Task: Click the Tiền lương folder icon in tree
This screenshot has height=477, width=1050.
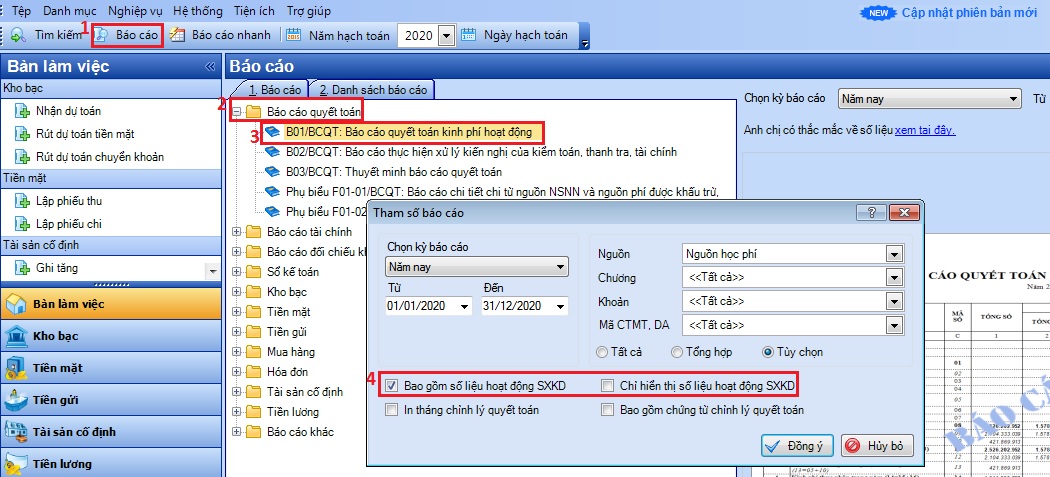Action: [253, 411]
